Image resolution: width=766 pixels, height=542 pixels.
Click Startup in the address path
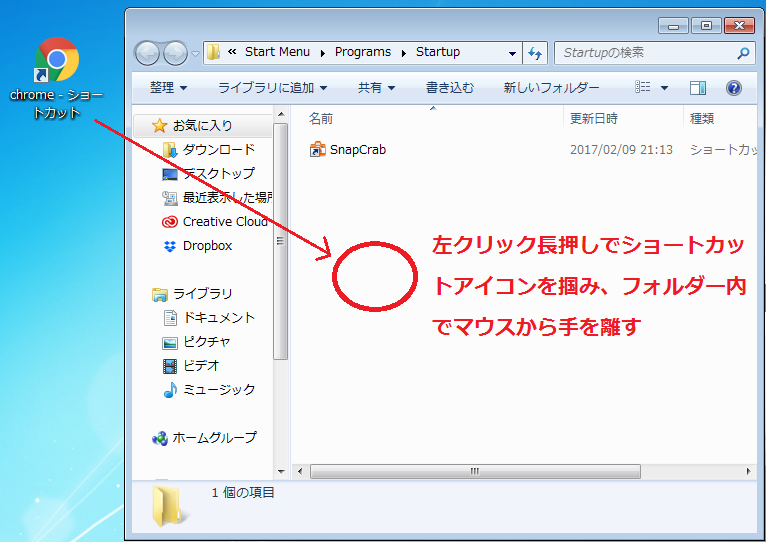(438, 52)
